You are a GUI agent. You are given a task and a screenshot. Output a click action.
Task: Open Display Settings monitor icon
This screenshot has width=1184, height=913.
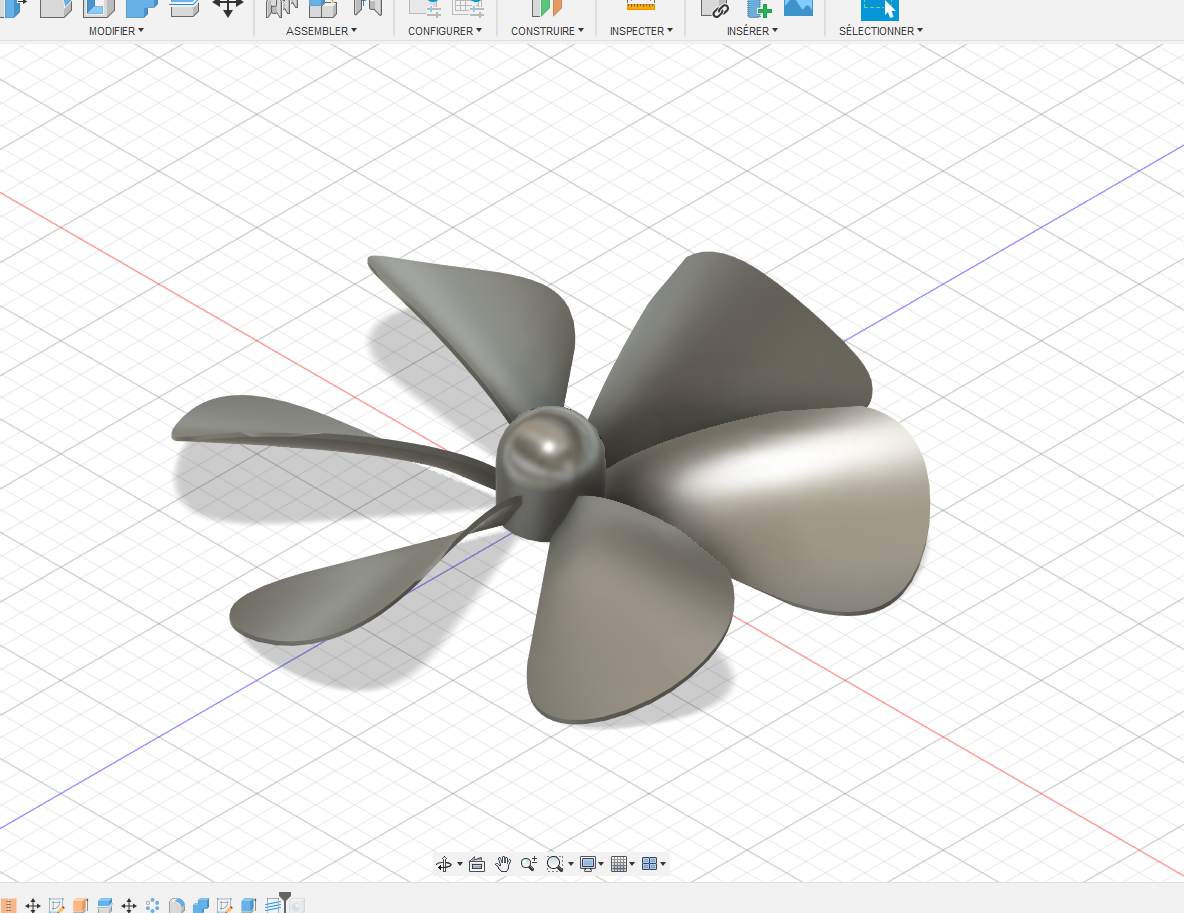pyautogui.click(x=587, y=864)
